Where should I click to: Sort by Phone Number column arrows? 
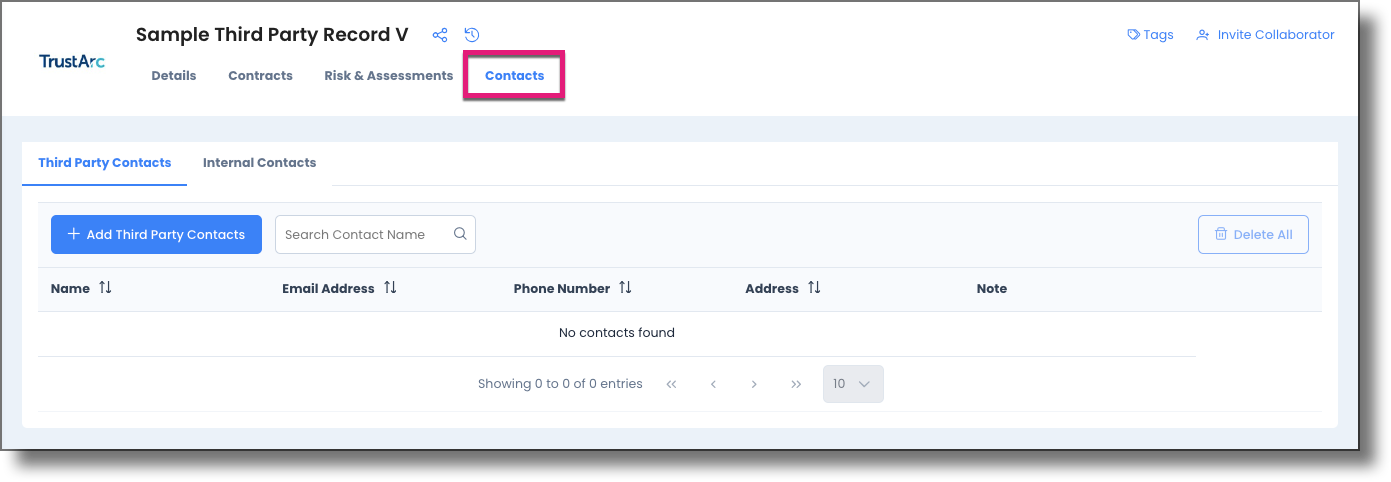tap(625, 288)
